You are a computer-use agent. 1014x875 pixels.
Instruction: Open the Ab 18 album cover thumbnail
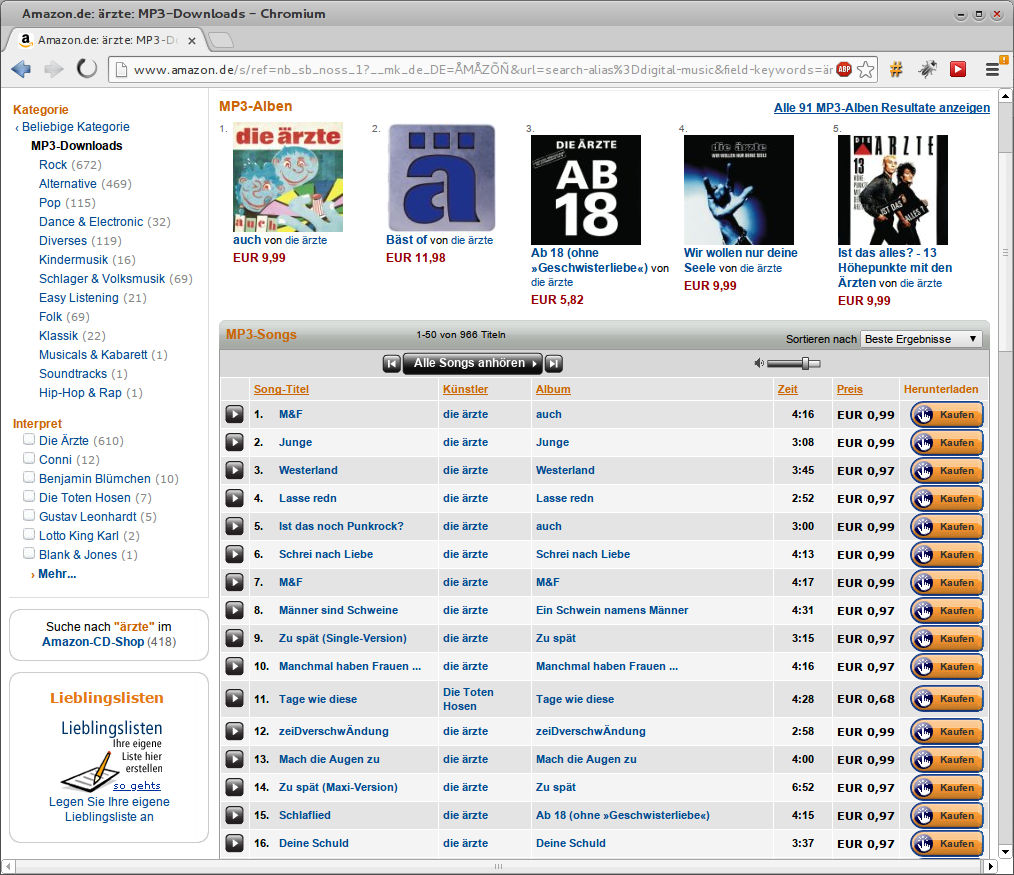click(x=585, y=190)
